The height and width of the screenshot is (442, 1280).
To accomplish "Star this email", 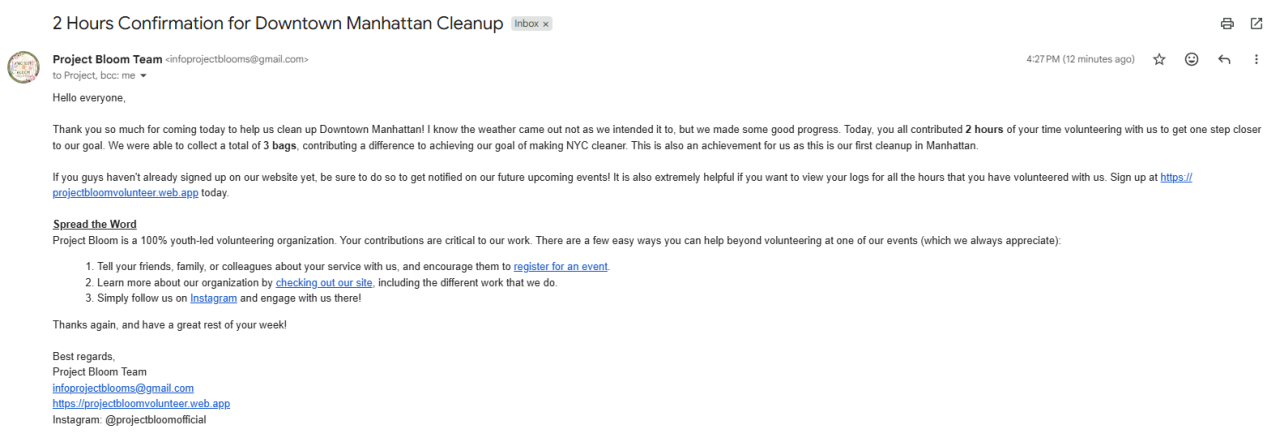I will click(1159, 59).
